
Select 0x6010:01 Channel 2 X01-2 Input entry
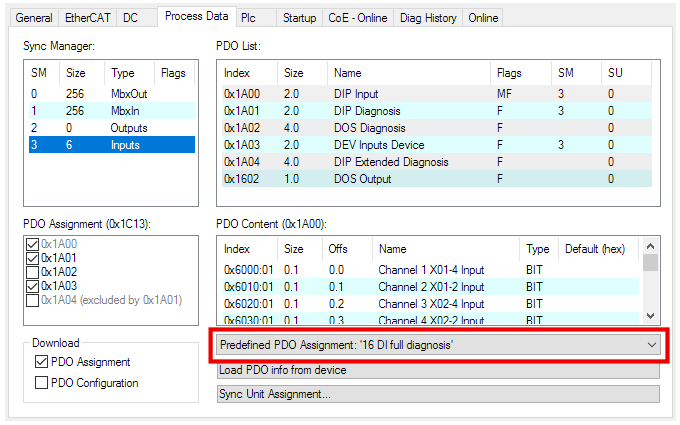pyautogui.click(x=431, y=287)
